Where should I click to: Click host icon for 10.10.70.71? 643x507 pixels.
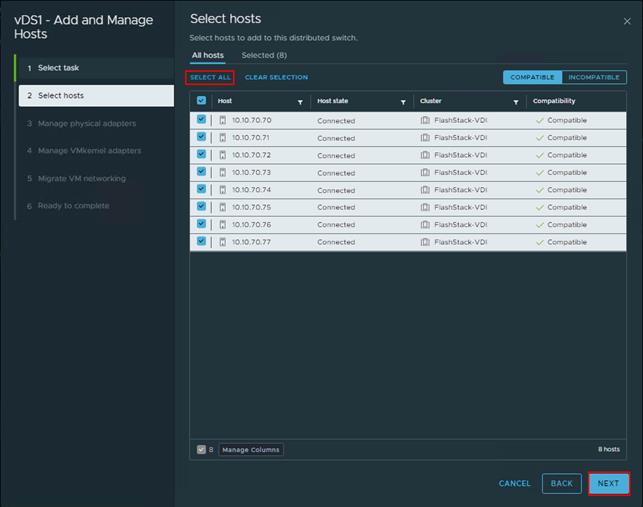[222, 138]
